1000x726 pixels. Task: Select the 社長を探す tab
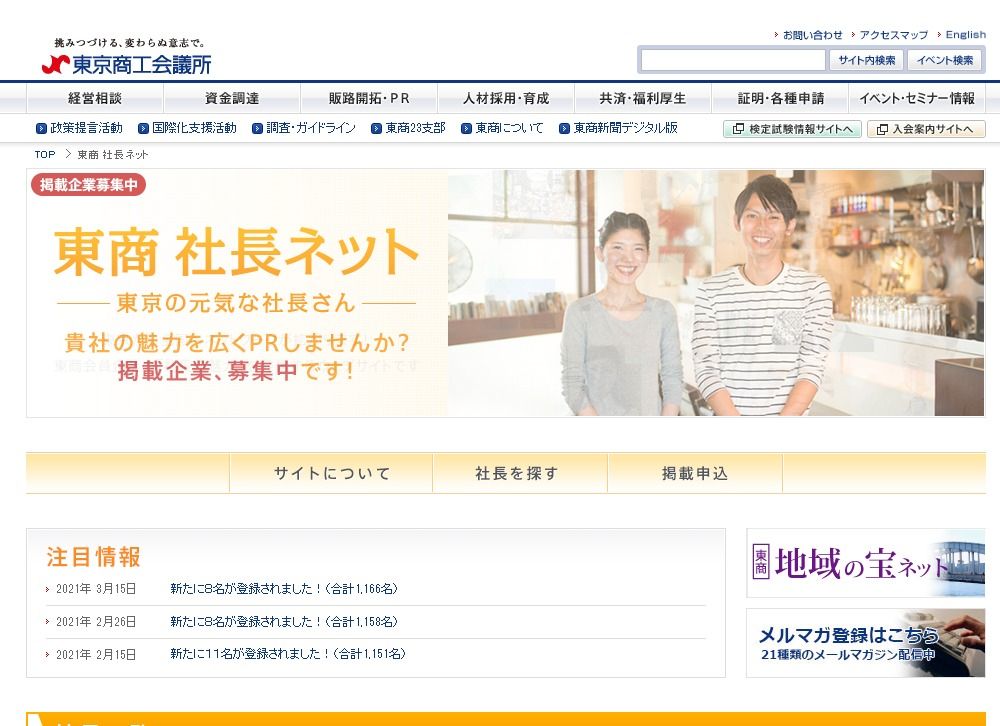[x=518, y=473]
